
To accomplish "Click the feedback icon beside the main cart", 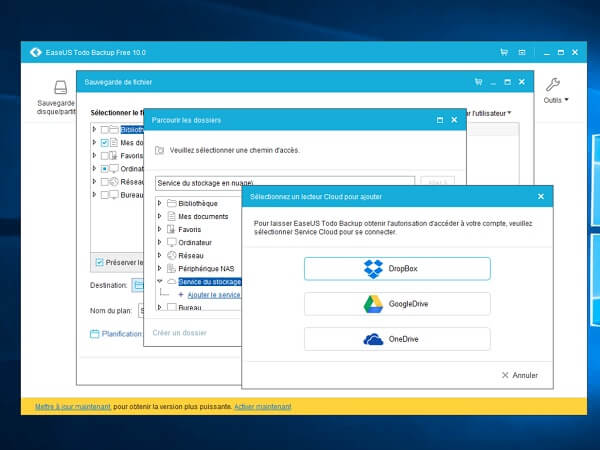I will point(522,52).
